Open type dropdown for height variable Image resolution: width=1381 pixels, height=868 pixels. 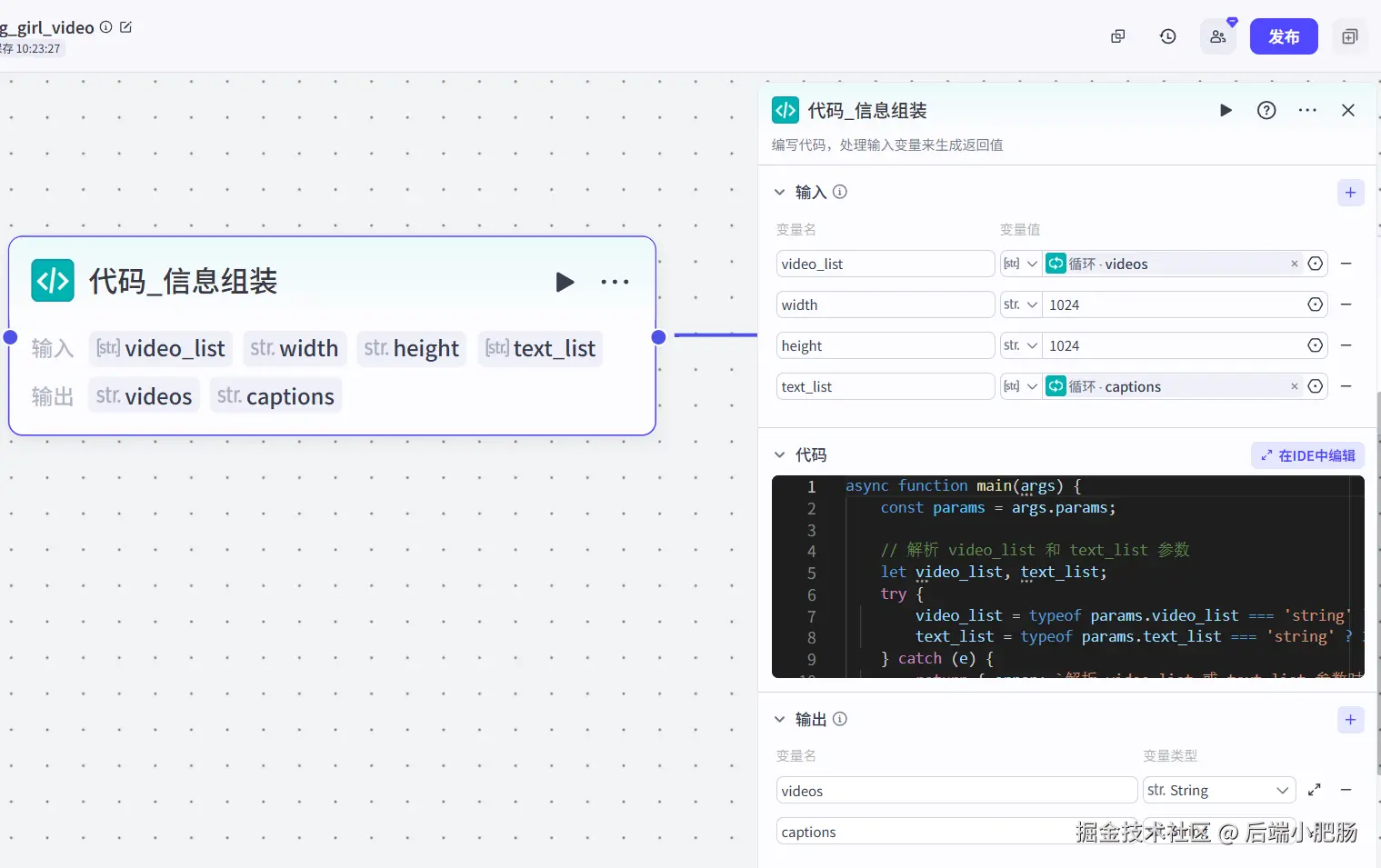(1021, 345)
